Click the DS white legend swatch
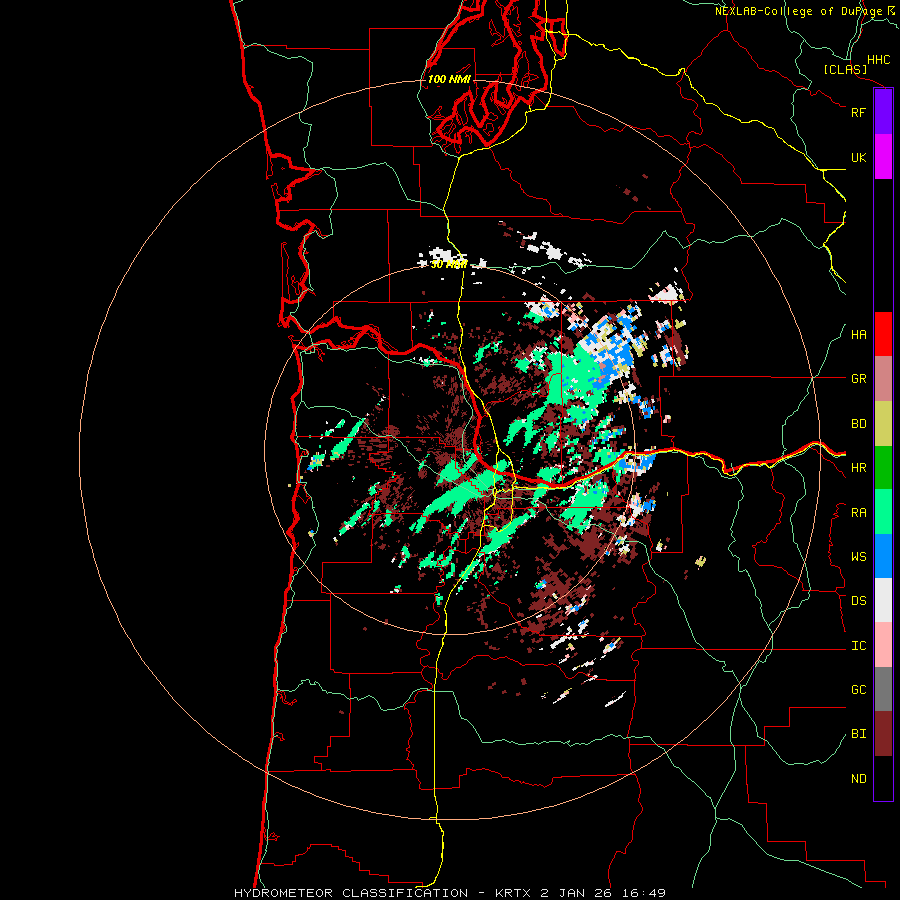 883,600
